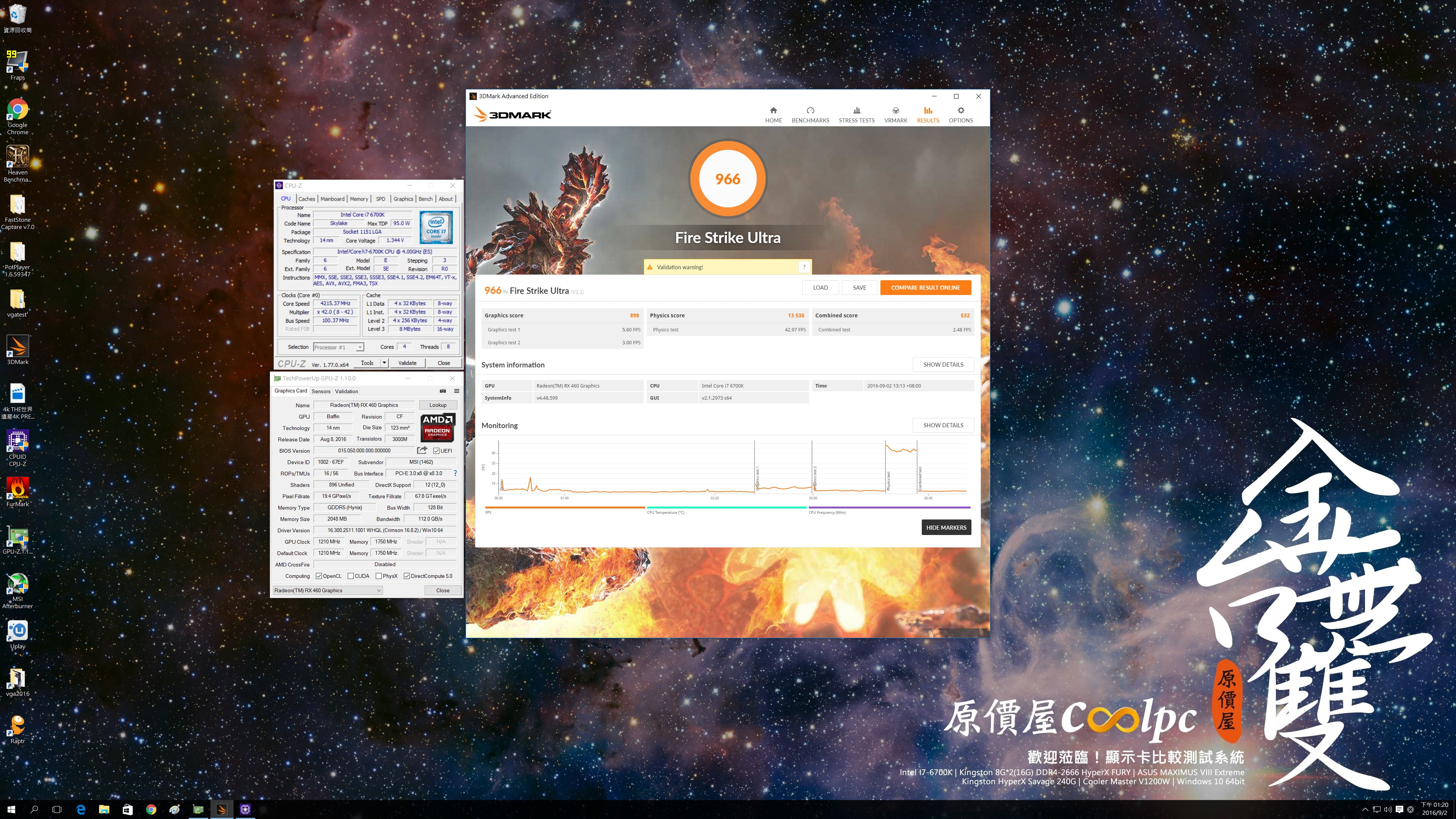1456x819 pixels.
Task: Show hidden system tray icons chevron
Action: pyautogui.click(x=1365, y=810)
